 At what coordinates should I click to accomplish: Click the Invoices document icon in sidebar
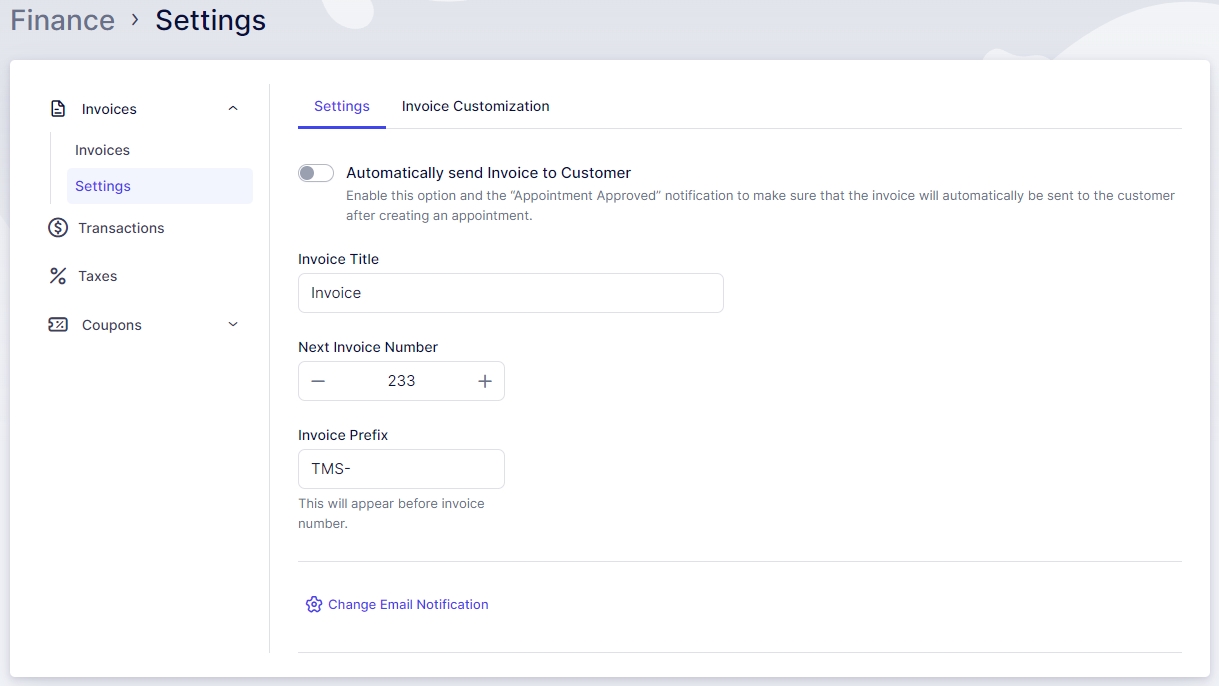coord(58,109)
